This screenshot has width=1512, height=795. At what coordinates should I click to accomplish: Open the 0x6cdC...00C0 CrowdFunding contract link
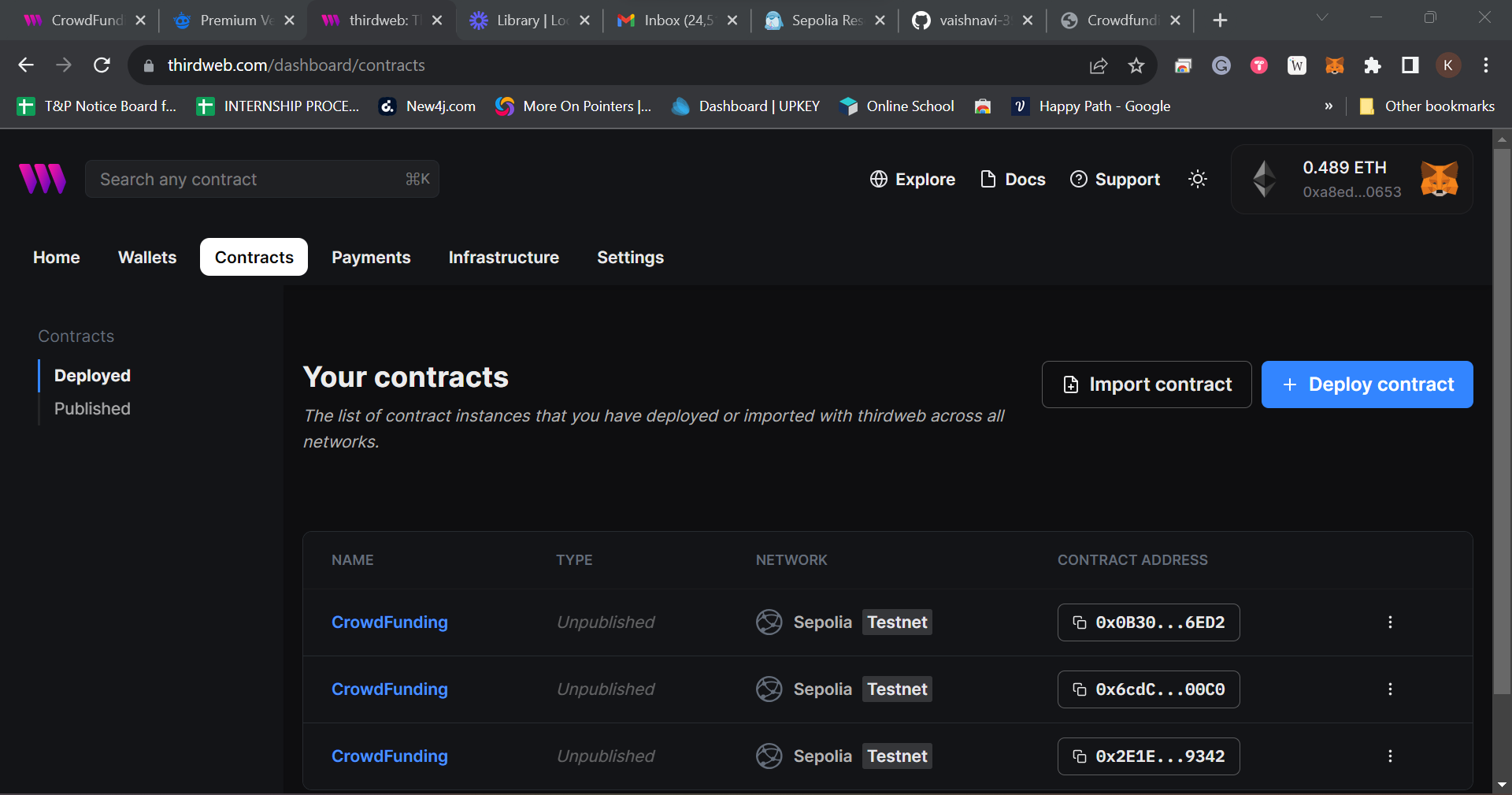[x=390, y=689]
